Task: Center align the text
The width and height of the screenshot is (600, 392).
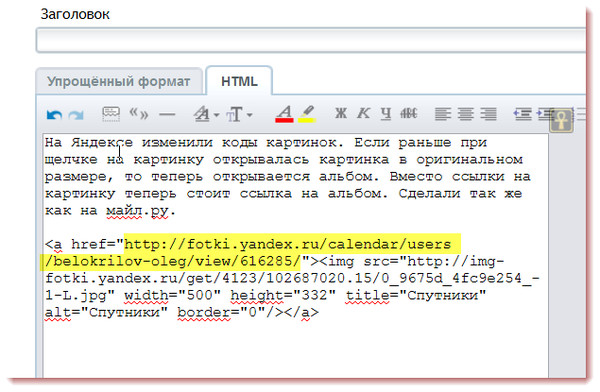Action: tap(466, 114)
